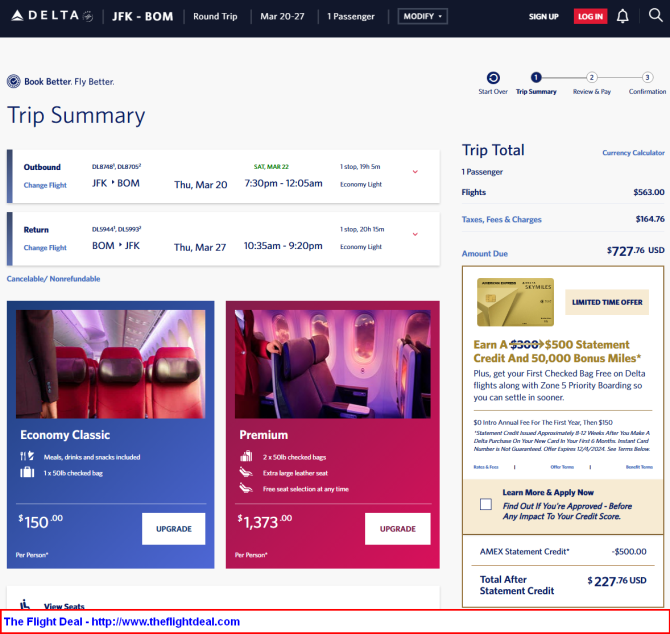Expand the Return flight details chevron
670x634 pixels.
tap(415, 234)
